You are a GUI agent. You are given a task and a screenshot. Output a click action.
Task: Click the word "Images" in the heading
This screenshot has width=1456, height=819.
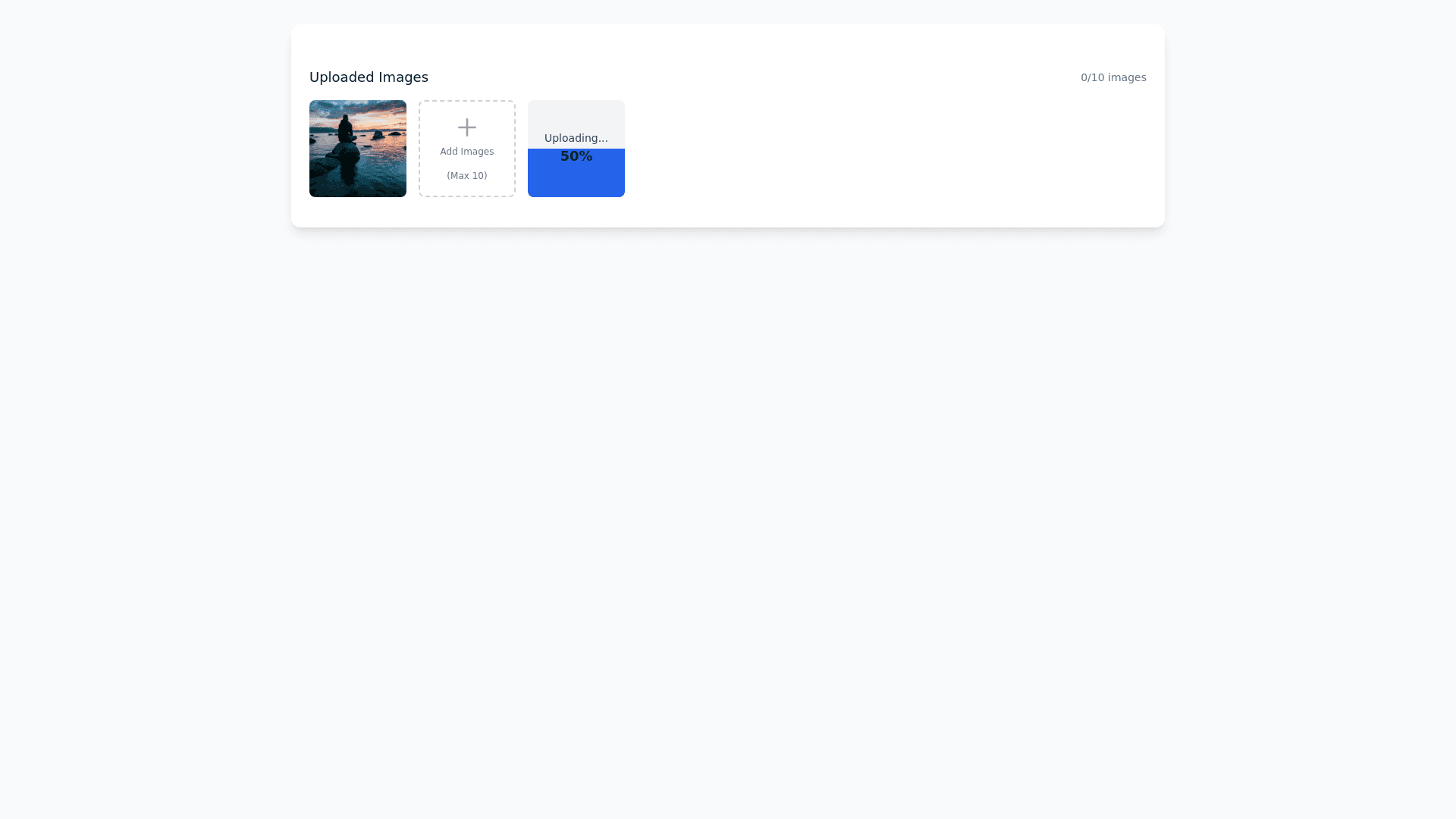click(403, 77)
